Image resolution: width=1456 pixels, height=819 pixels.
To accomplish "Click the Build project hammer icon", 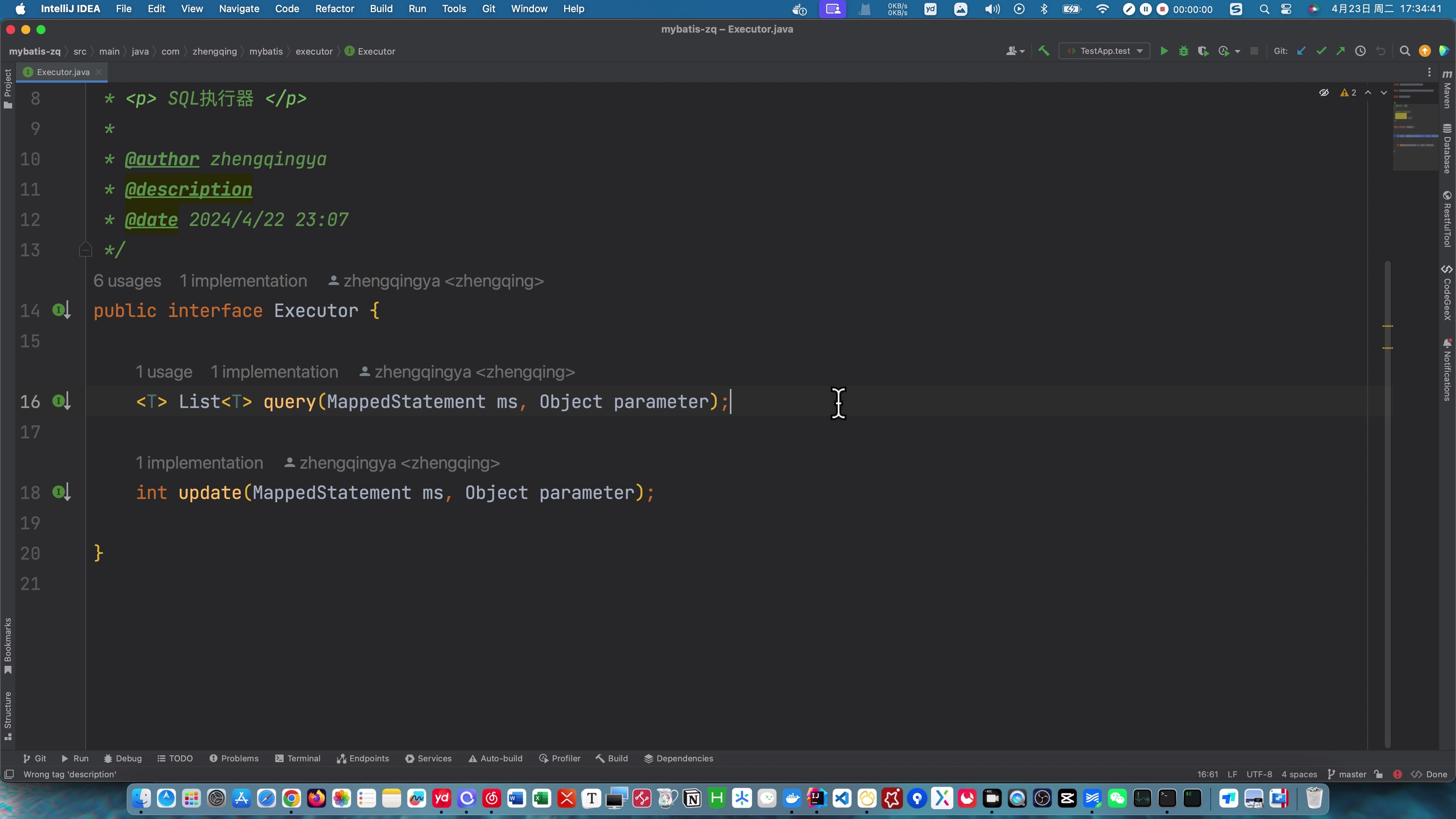I will (1044, 51).
